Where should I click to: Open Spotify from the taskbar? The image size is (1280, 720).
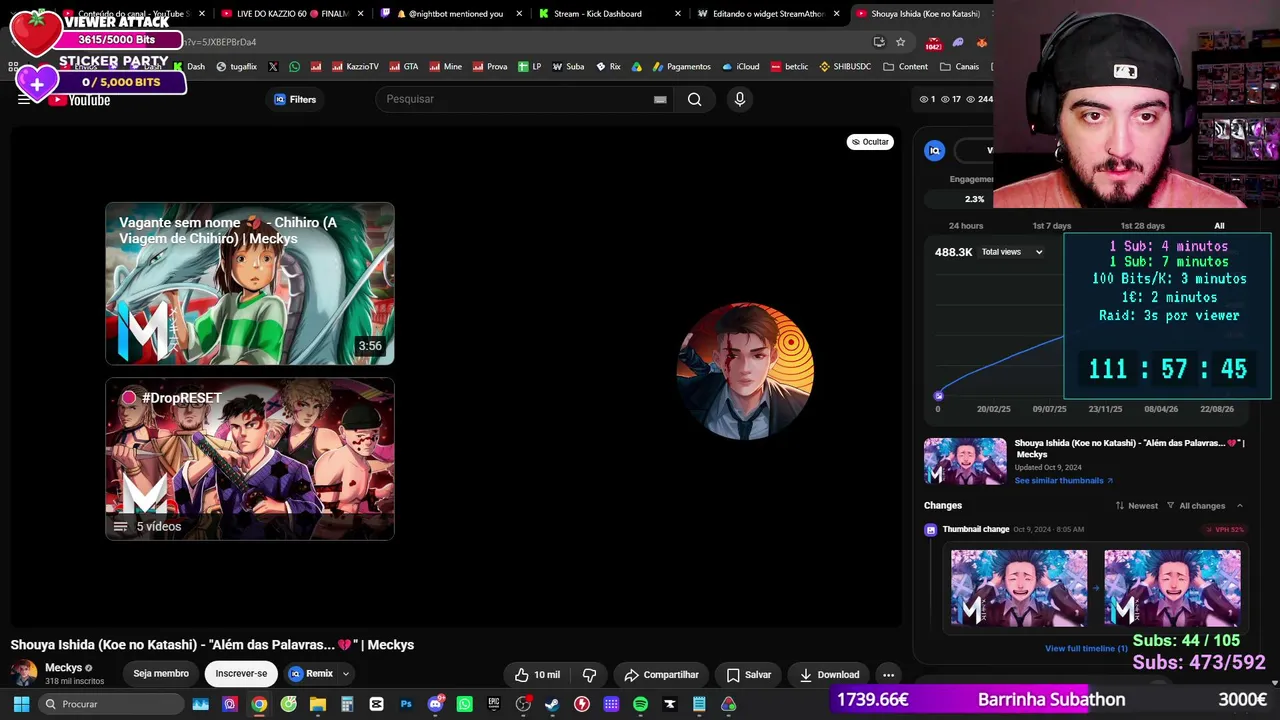pos(640,704)
